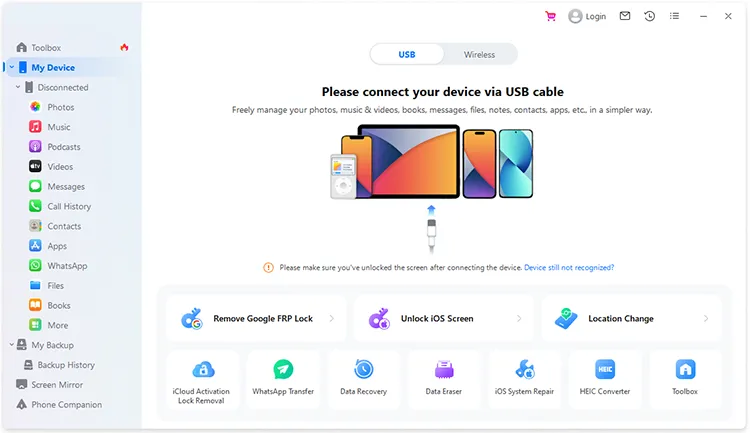Collapse the My Device tree
750x433 pixels.
11,67
